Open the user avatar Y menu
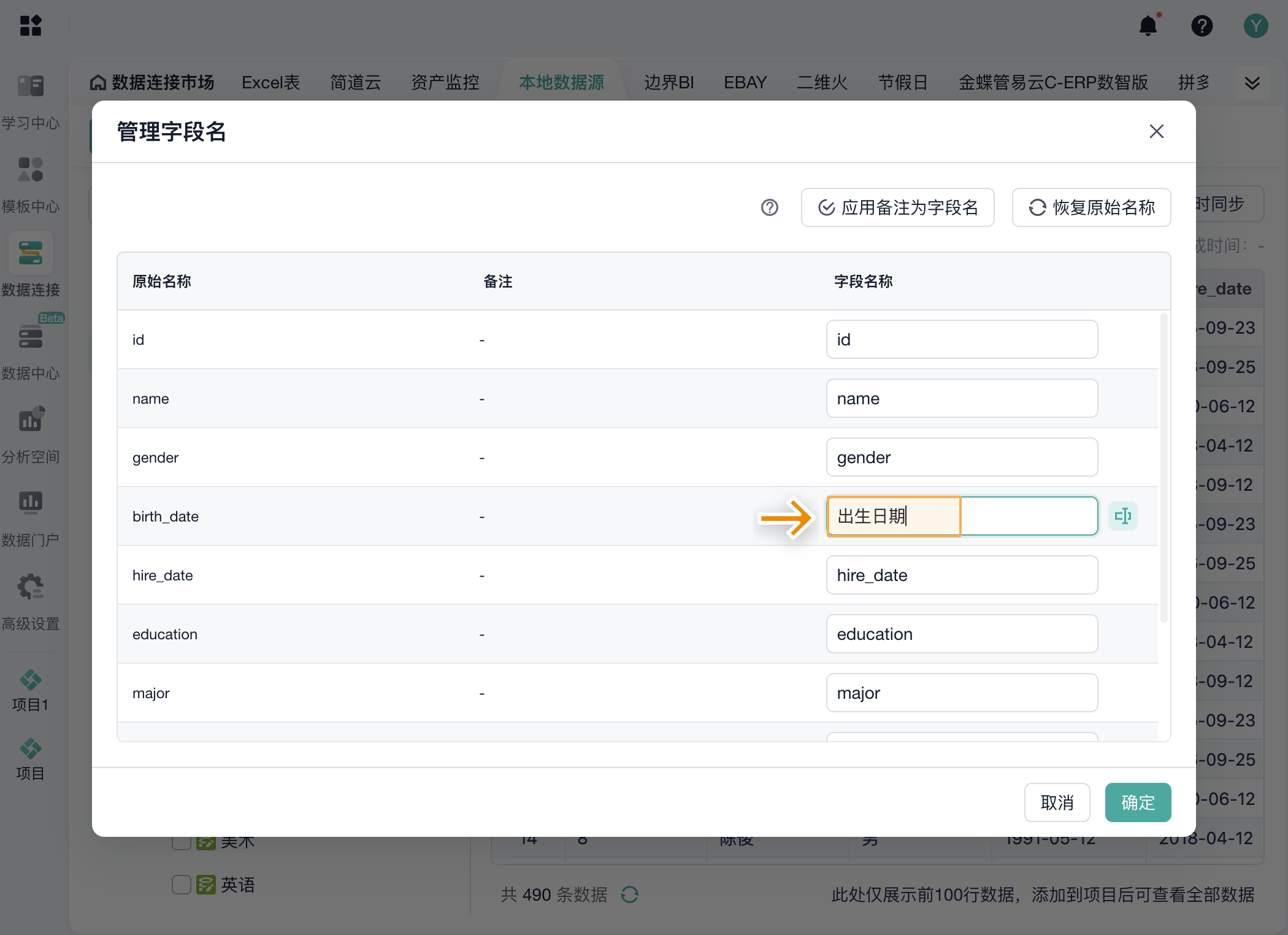The height and width of the screenshot is (935, 1288). click(x=1255, y=26)
